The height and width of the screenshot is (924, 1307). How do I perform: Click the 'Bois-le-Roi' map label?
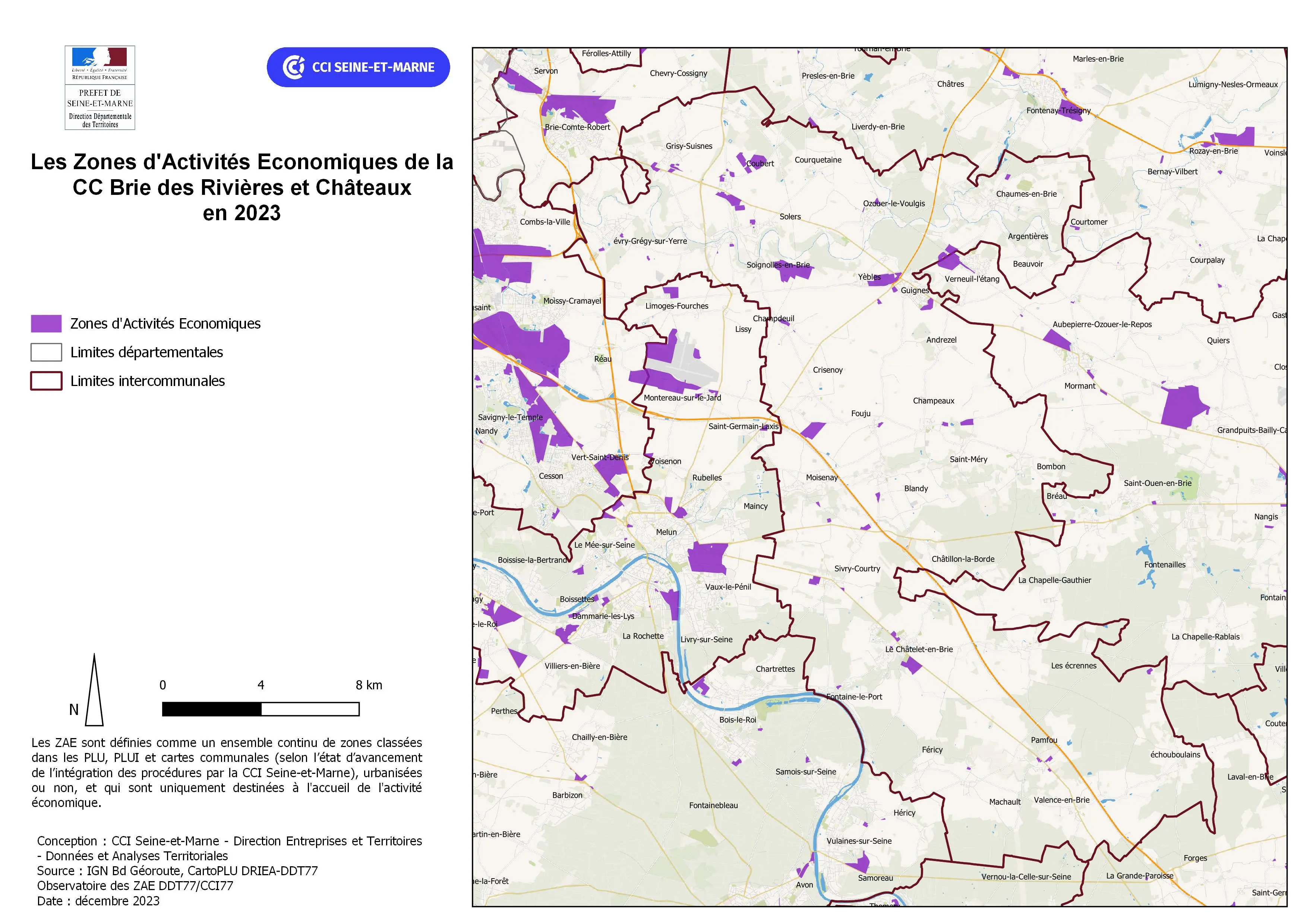pos(738,720)
